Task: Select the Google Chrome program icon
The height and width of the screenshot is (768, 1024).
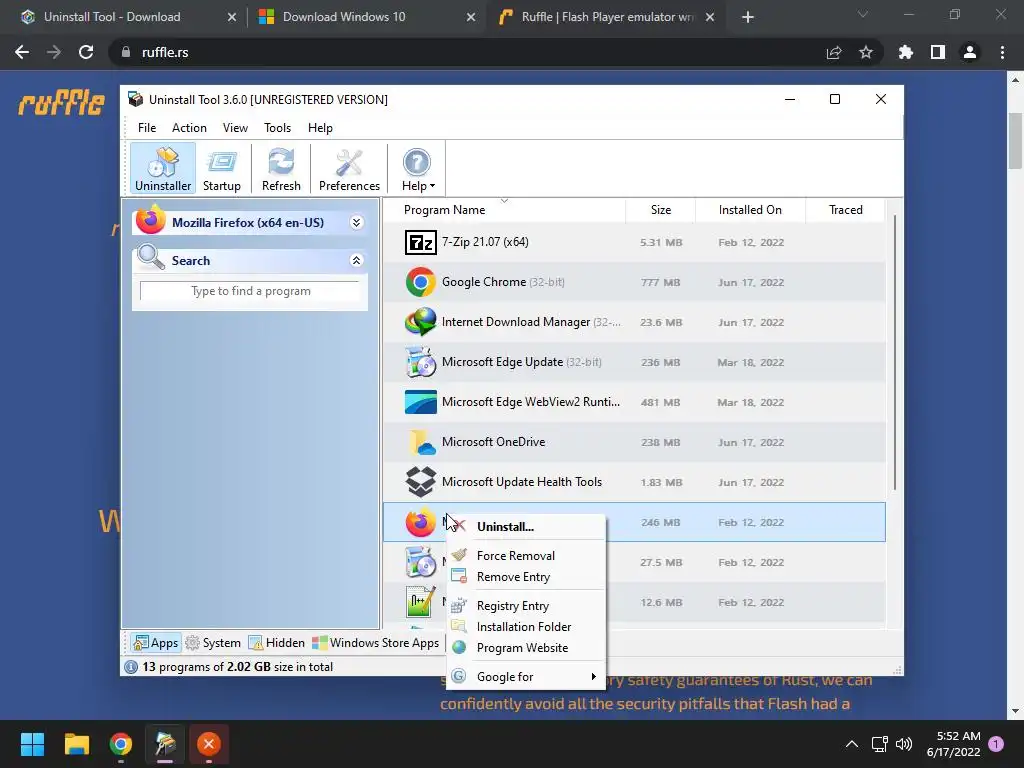Action: pyautogui.click(x=420, y=282)
